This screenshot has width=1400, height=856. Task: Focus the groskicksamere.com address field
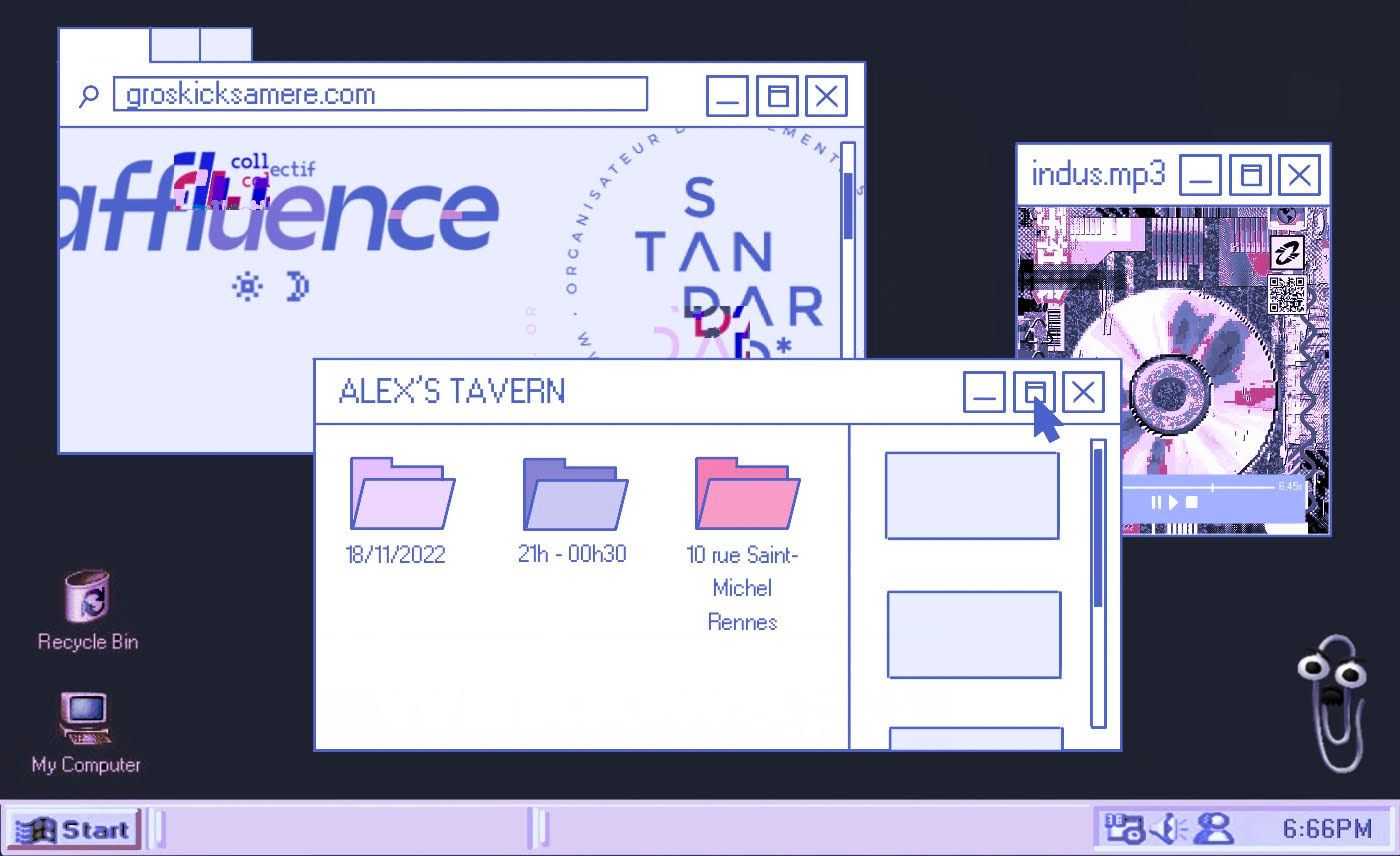[x=380, y=95]
